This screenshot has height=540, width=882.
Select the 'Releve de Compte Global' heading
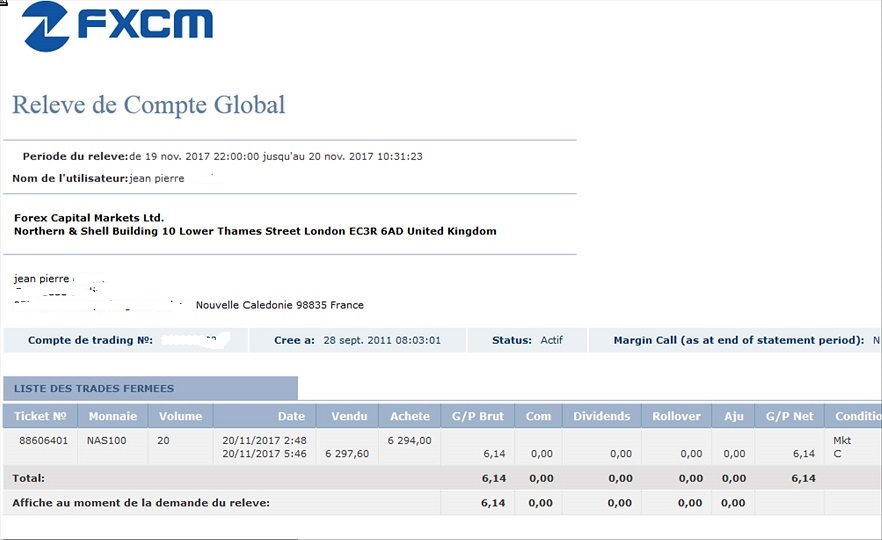(x=148, y=105)
